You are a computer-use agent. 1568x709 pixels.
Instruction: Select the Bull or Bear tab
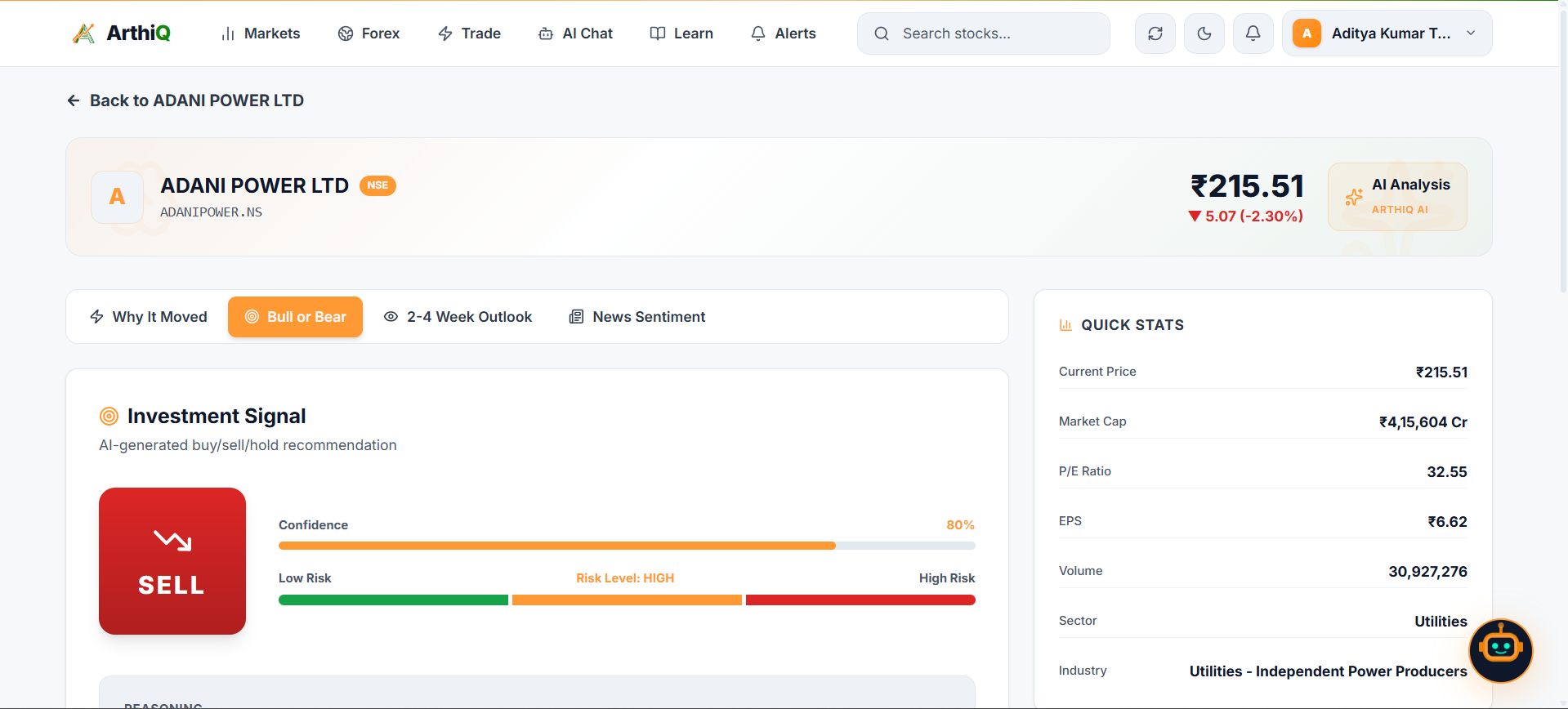(295, 317)
